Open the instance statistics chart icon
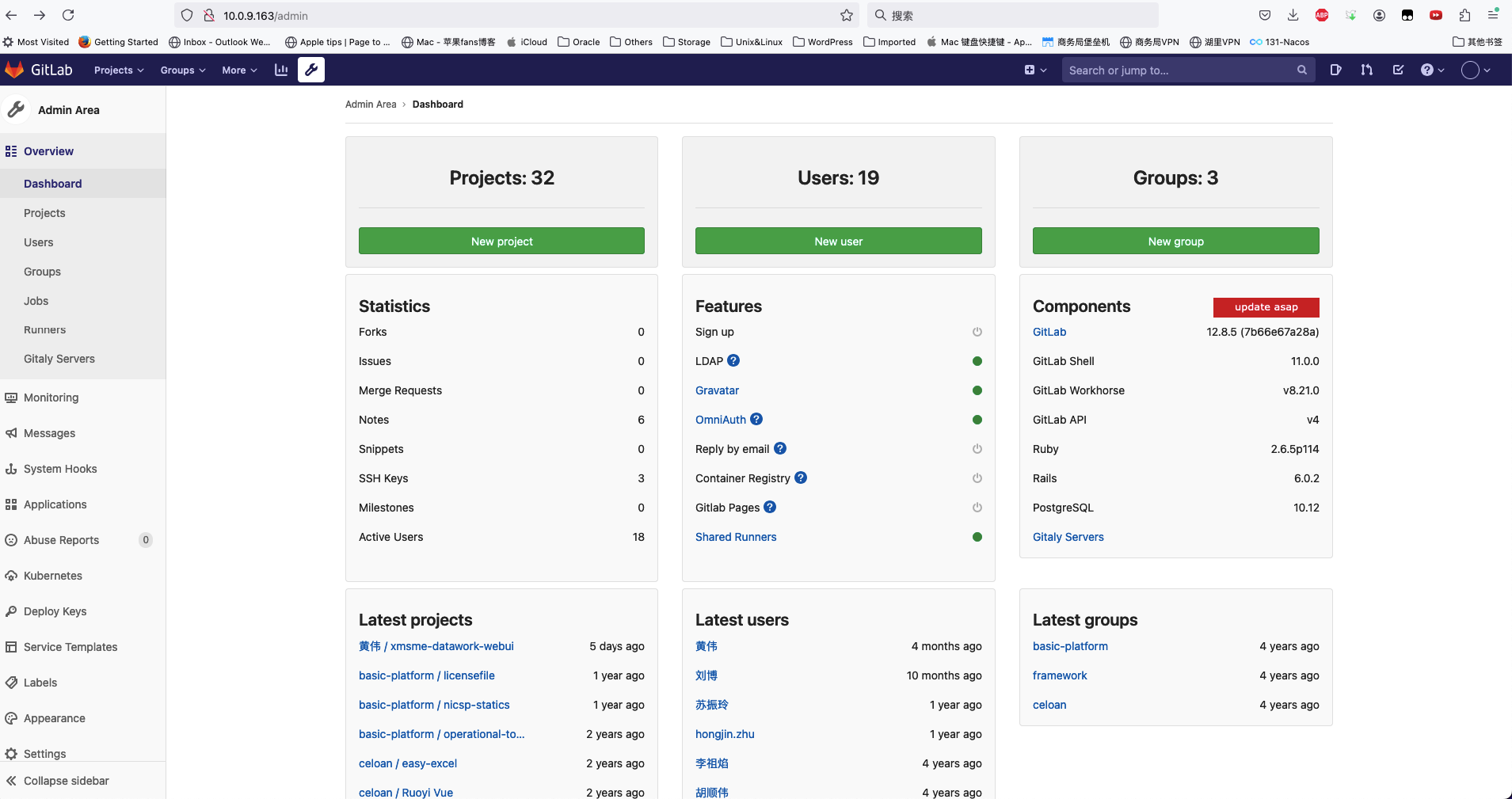Viewport: 1512px width, 799px height. 281,70
